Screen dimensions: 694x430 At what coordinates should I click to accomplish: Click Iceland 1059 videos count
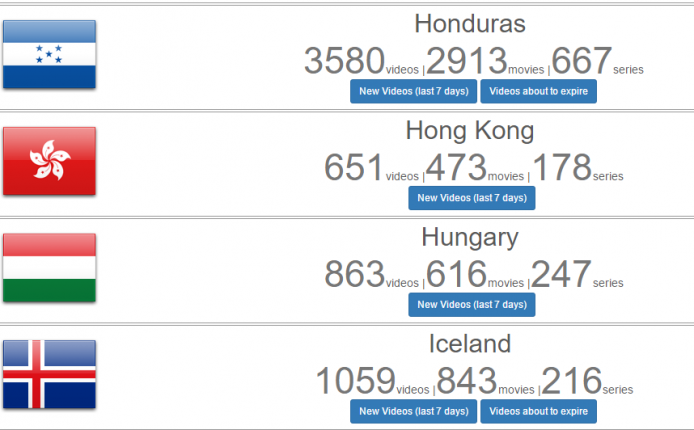pos(356,381)
